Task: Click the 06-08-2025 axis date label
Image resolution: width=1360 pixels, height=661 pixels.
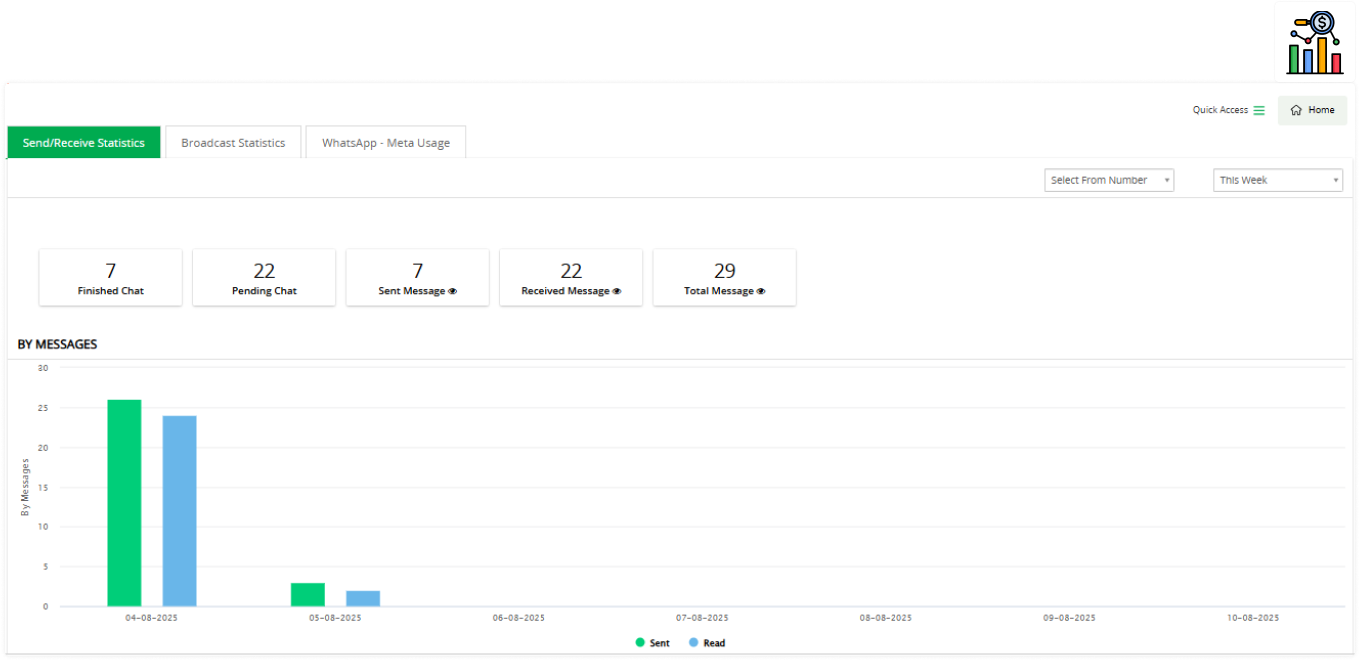Action: tap(519, 618)
